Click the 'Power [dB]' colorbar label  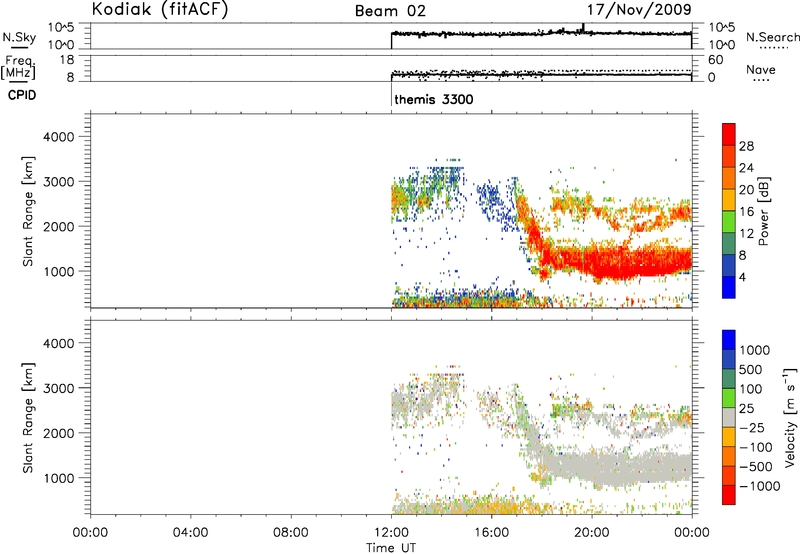pos(764,211)
